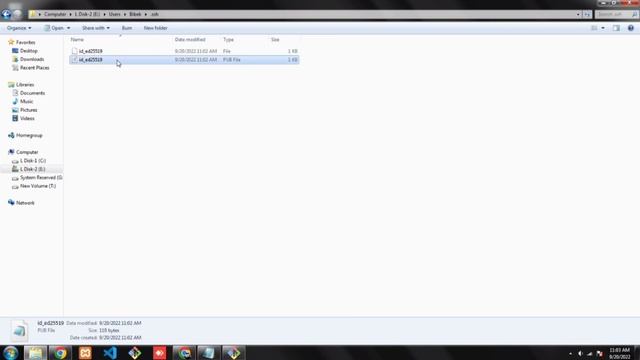Viewport: 640px width, 360px height.
Task: Open the first Chrome icon in the taskbar
Action: pos(60,353)
